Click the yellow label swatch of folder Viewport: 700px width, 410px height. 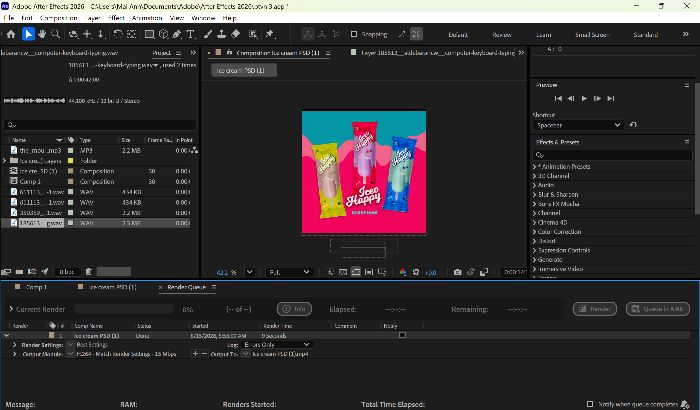point(71,160)
